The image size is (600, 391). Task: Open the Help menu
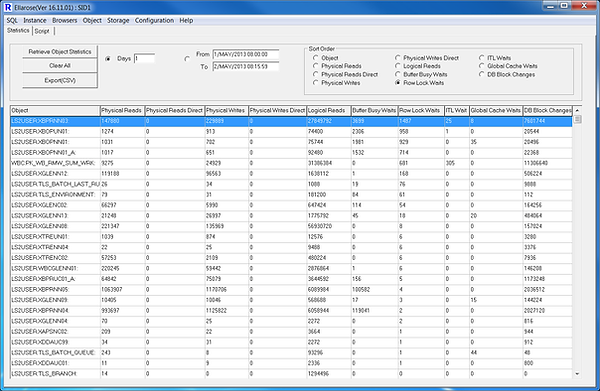(x=186, y=20)
